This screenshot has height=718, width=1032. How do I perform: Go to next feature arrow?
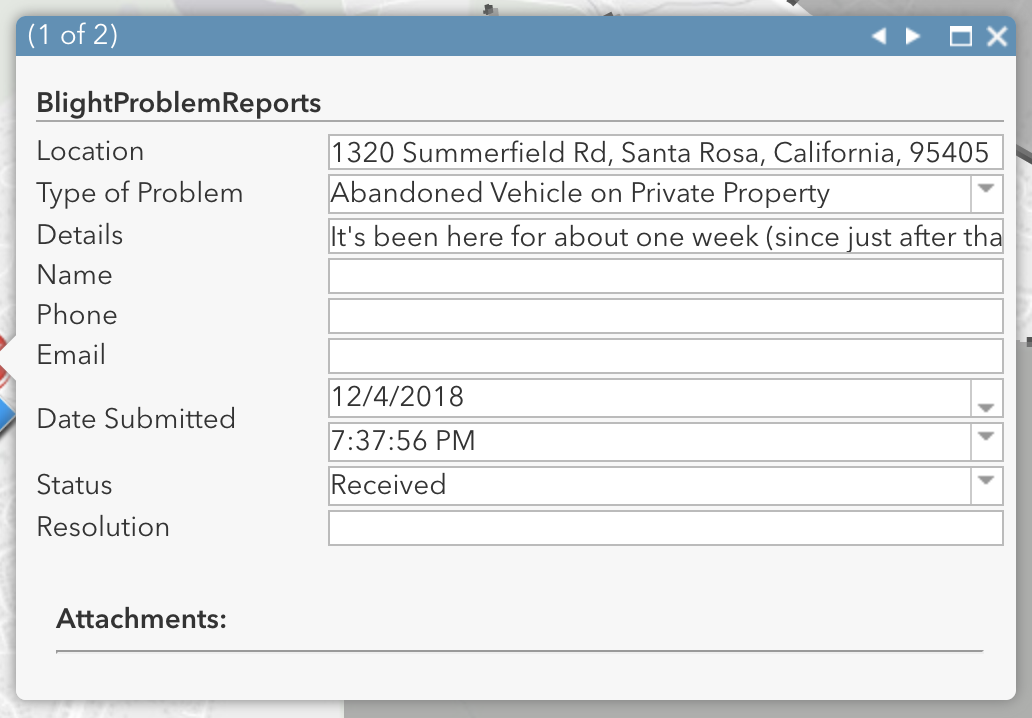pyautogui.click(x=912, y=37)
